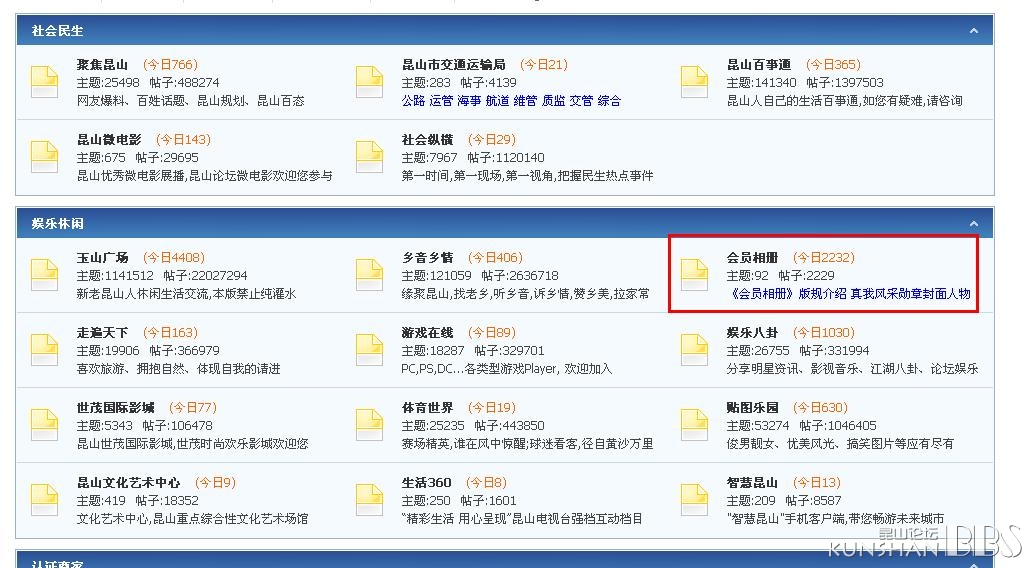This screenshot has width=1030, height=568.
Task: Open the 社会纵横 forum
Action: pos(427,139)
